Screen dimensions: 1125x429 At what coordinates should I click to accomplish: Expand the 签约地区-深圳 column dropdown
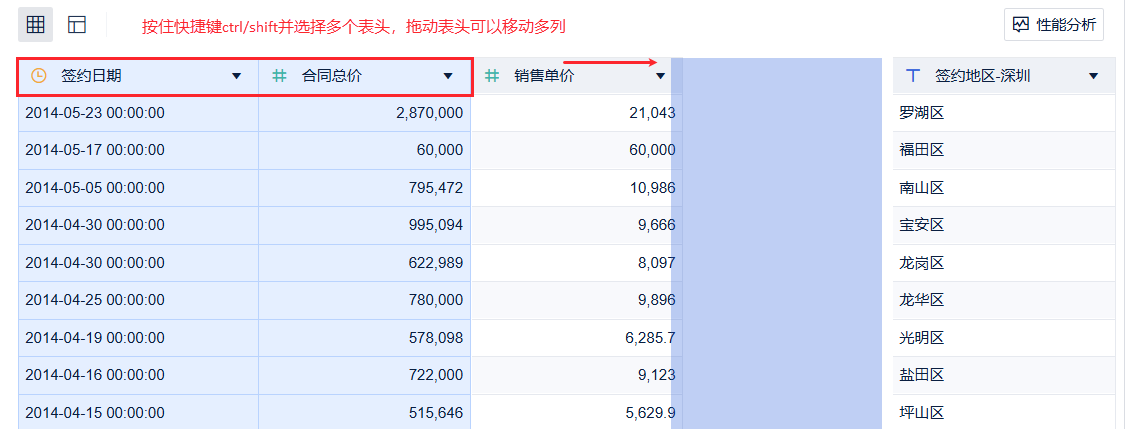click(x=1093, y=76)
